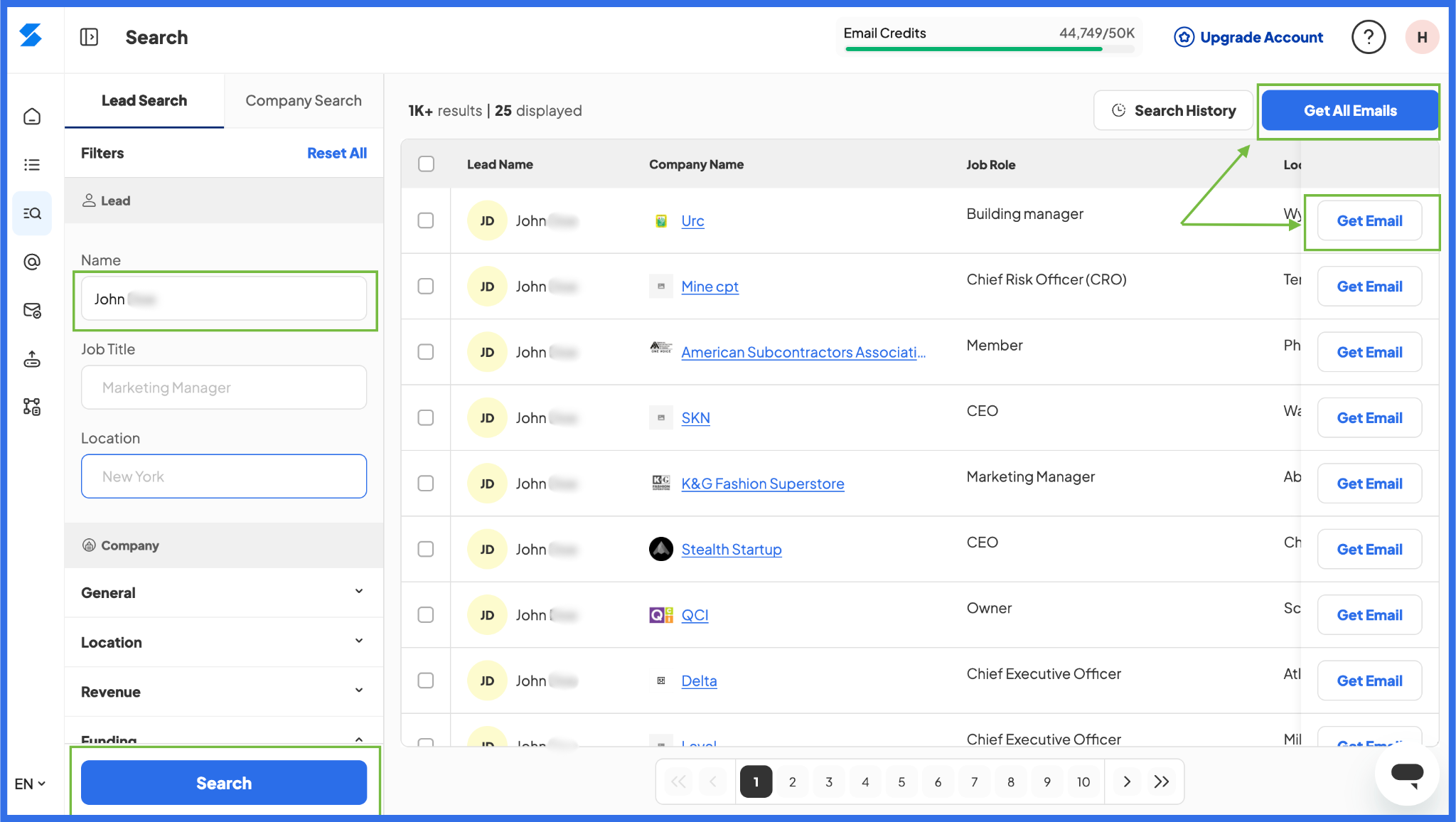Click the Get All Emails button
The height and width of the screenshot is (822, 1456).
click(x=1349, y=111)
